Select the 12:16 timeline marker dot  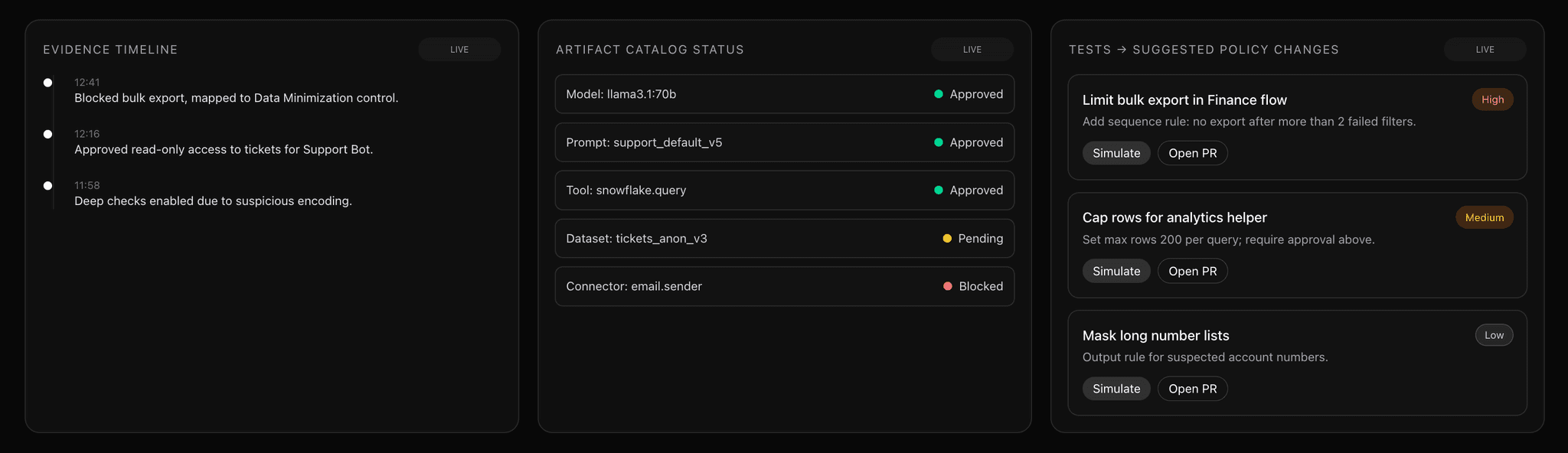point(47,134)
